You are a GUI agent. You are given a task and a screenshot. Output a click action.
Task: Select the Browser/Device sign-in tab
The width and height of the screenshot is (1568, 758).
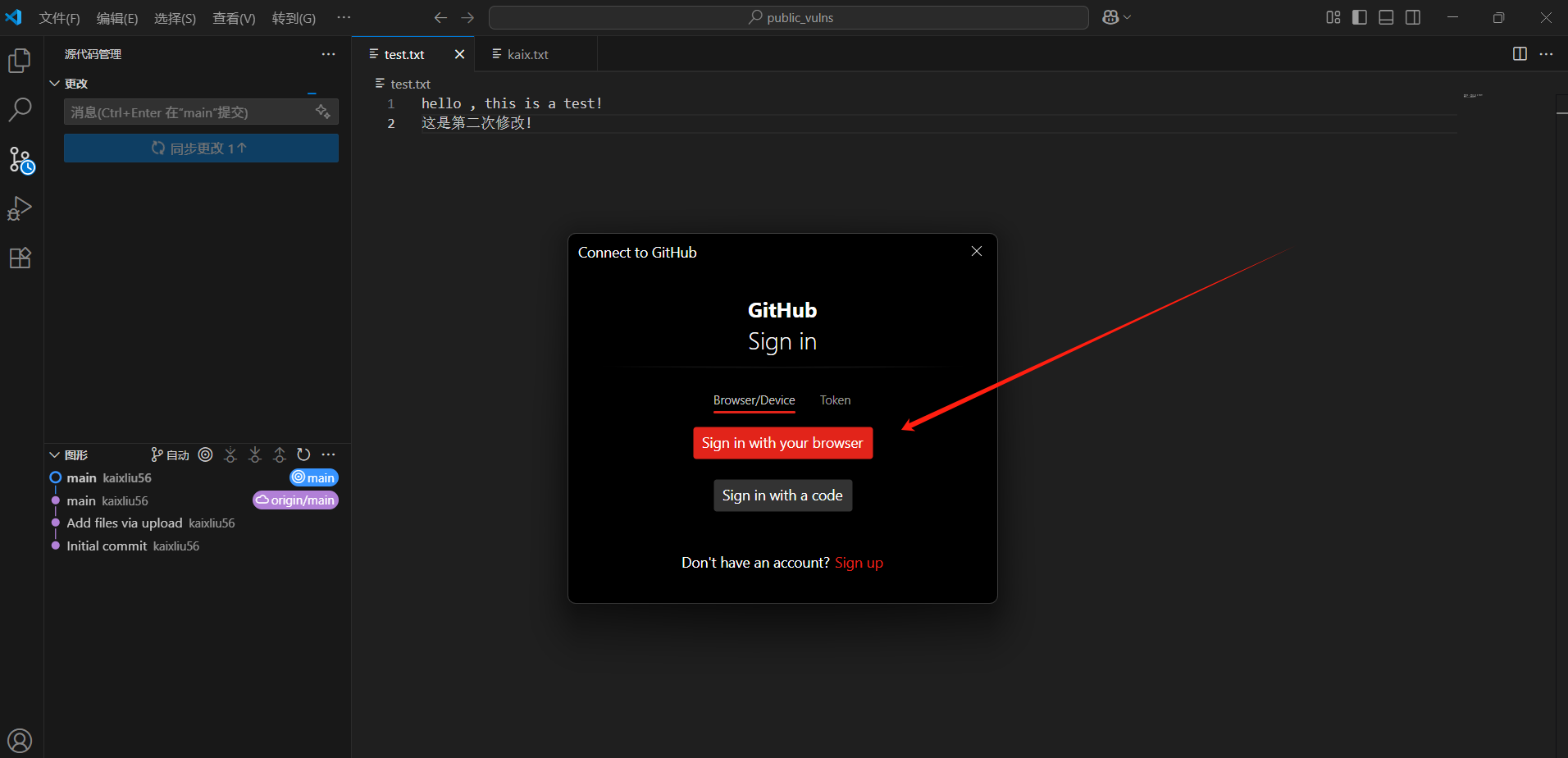click(754, 400)
